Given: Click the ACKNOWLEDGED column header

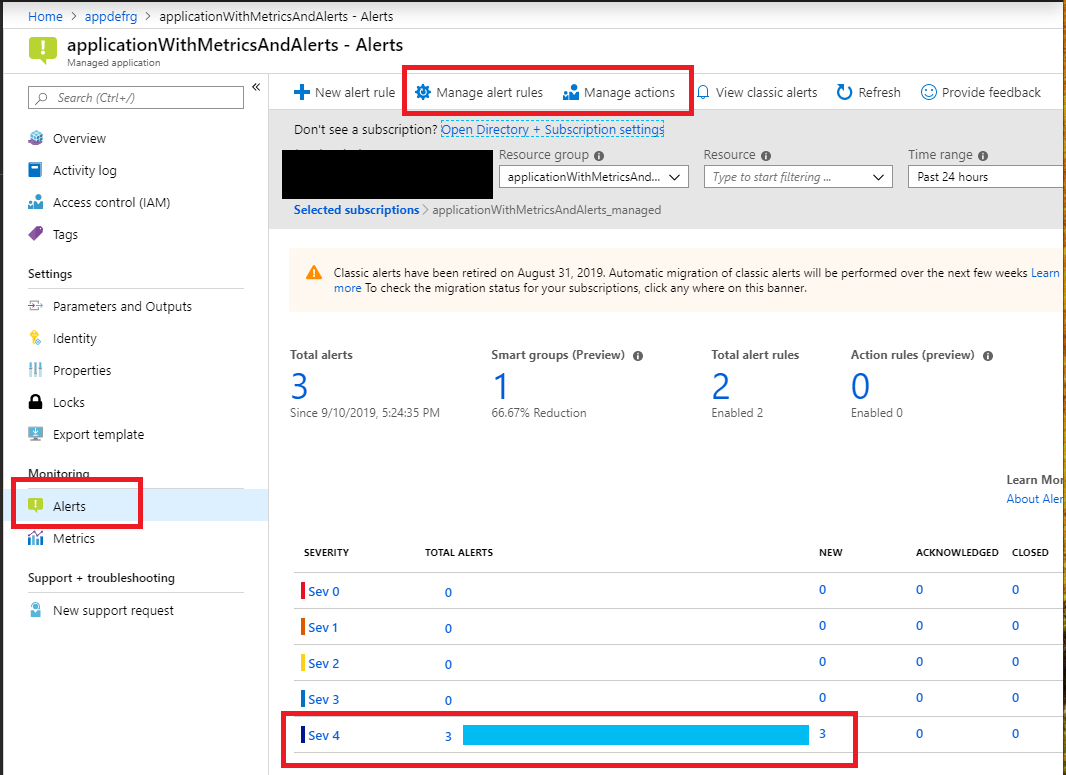Looking at the screenshot, I should point(957,552).
